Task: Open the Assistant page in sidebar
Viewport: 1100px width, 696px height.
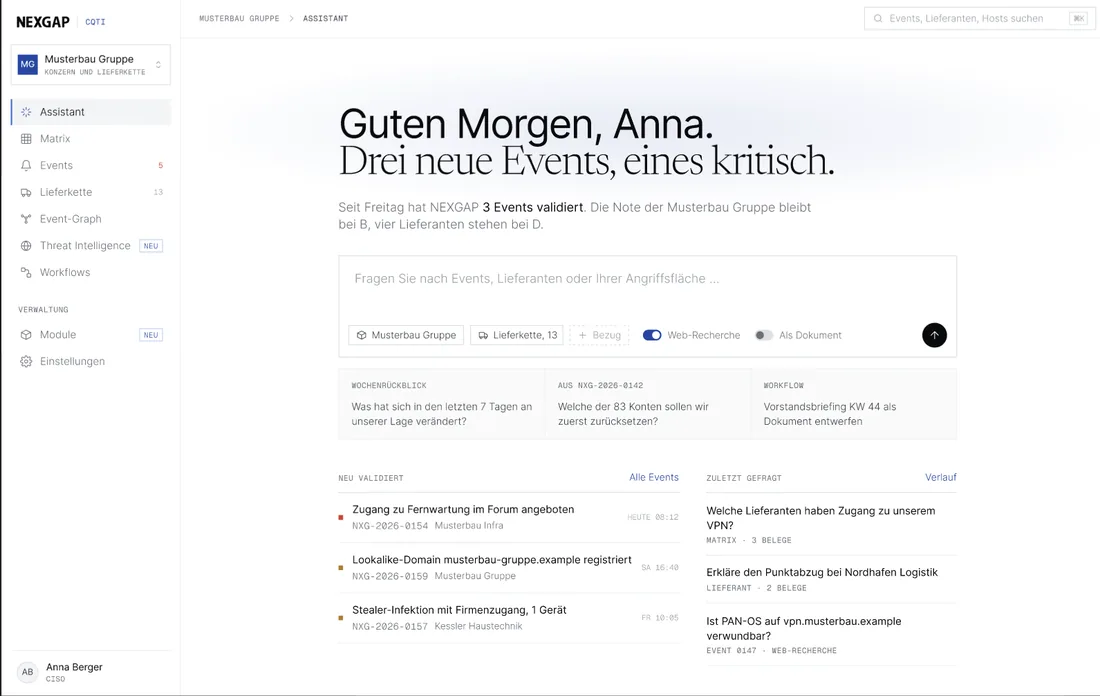Action: click(x=90, y=112)
